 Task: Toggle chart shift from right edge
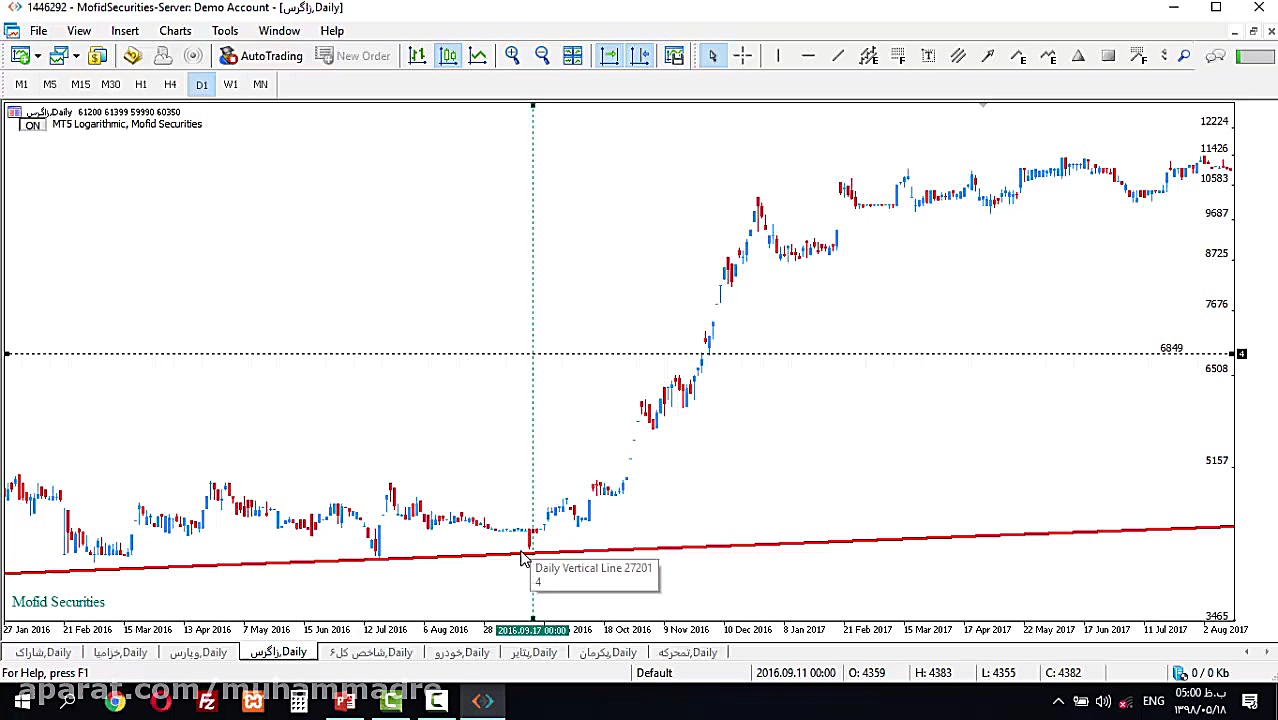(640, 56)
